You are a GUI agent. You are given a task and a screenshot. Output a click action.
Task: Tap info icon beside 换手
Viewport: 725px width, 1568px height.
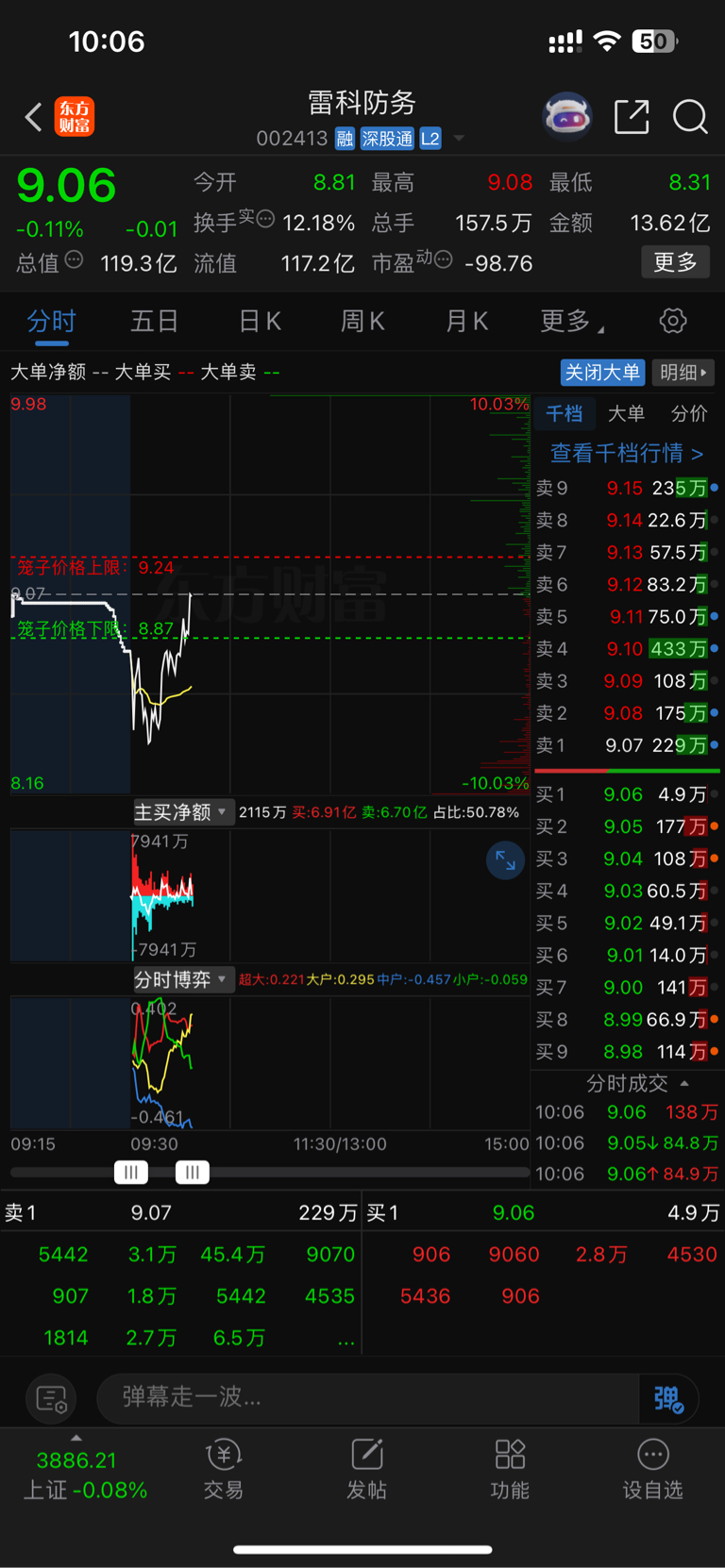pos(266,219)
